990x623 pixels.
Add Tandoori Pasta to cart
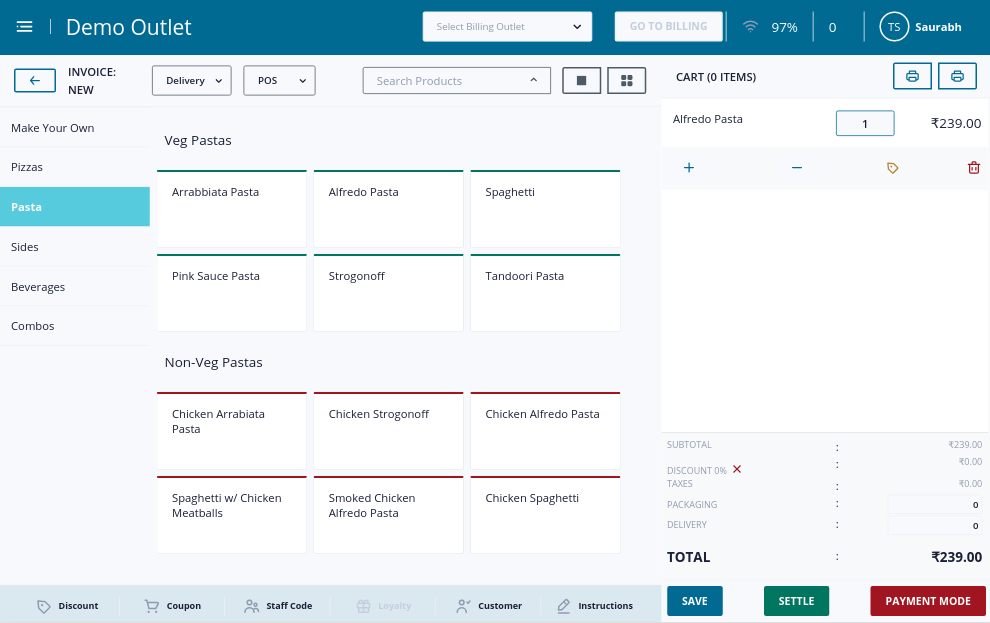pos(545,293)
